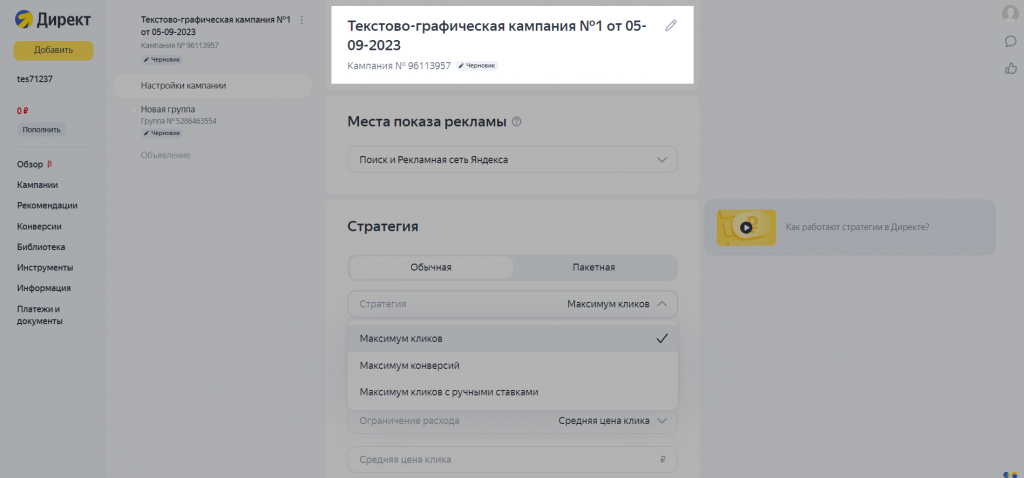Screen dimensions: 1024x478
Task: Select Максимум конверсий option
Action: 513,365
